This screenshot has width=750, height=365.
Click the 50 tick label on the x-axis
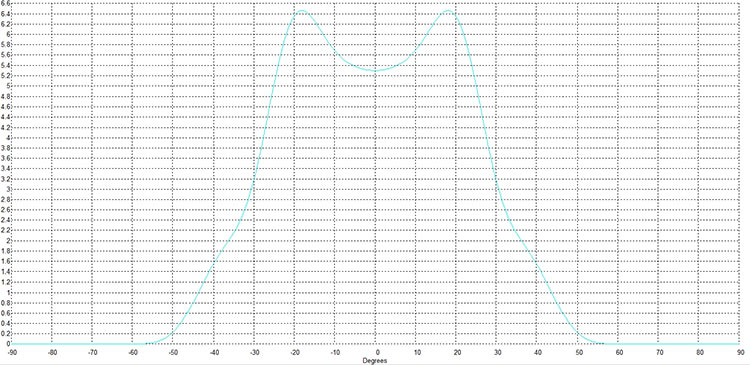click(x=578, y=353)
